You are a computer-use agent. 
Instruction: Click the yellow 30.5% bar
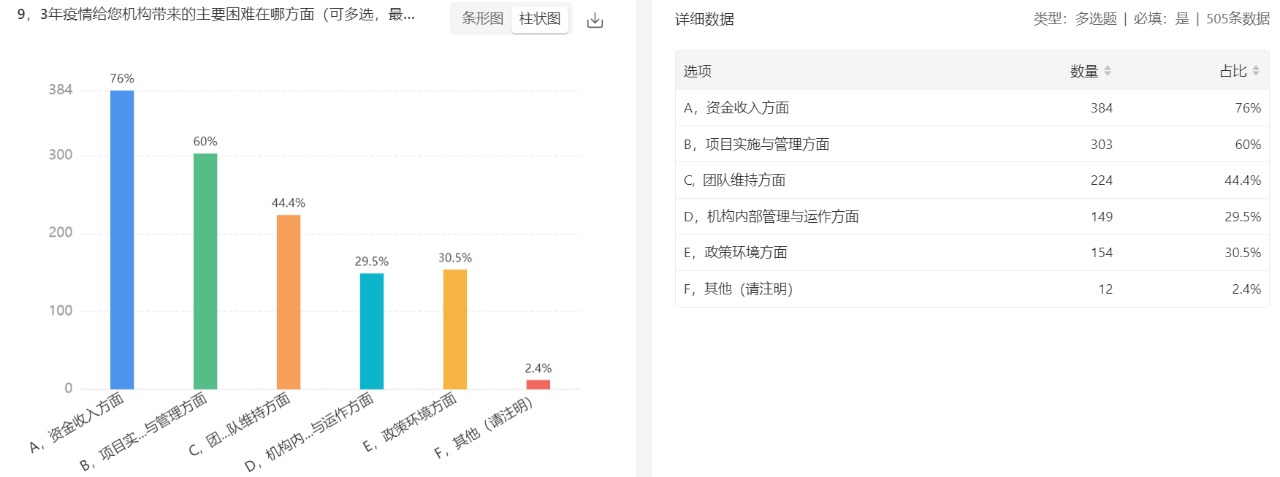[x=455, y=328]
